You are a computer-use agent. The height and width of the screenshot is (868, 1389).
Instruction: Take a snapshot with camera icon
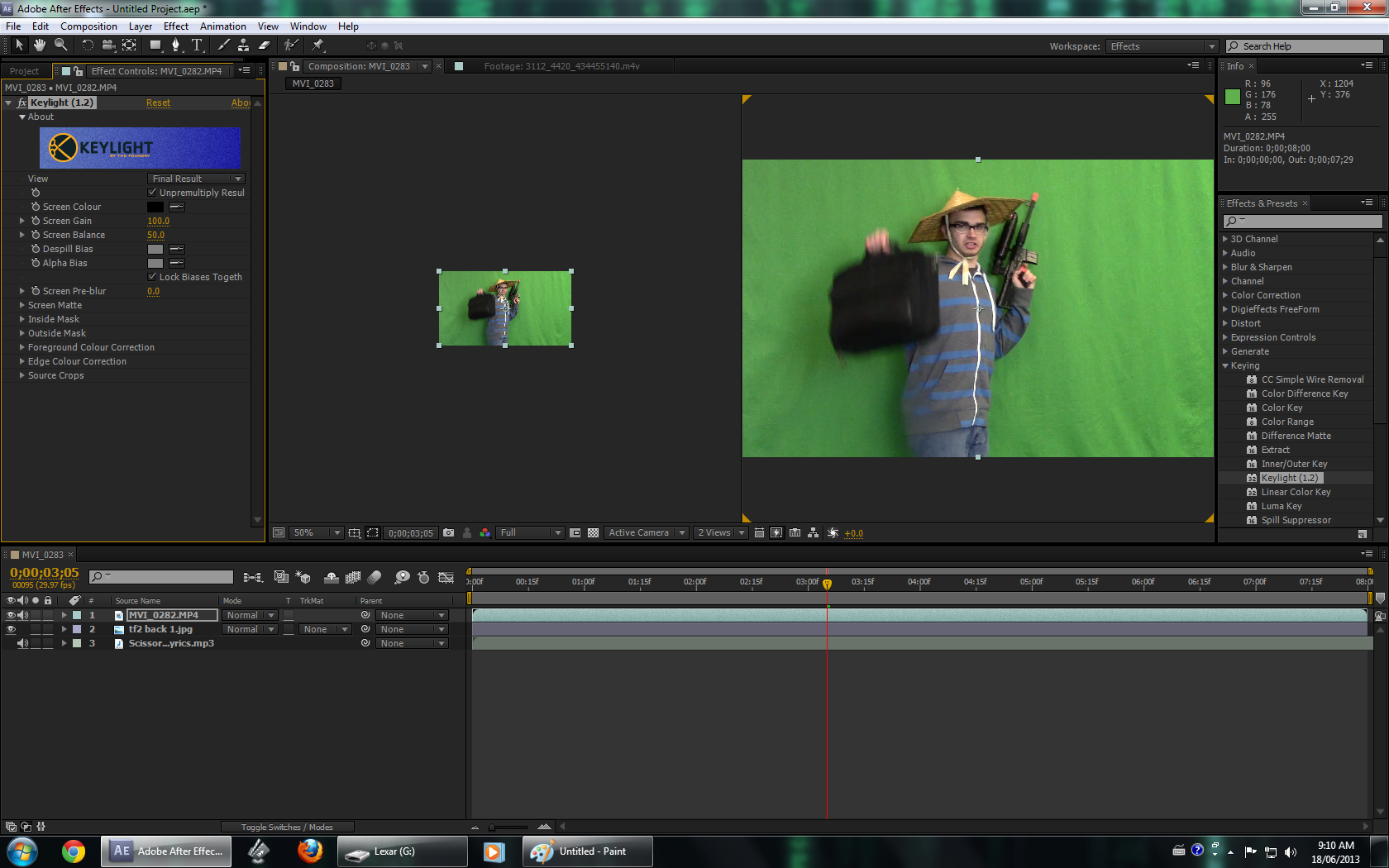point(449,533)
